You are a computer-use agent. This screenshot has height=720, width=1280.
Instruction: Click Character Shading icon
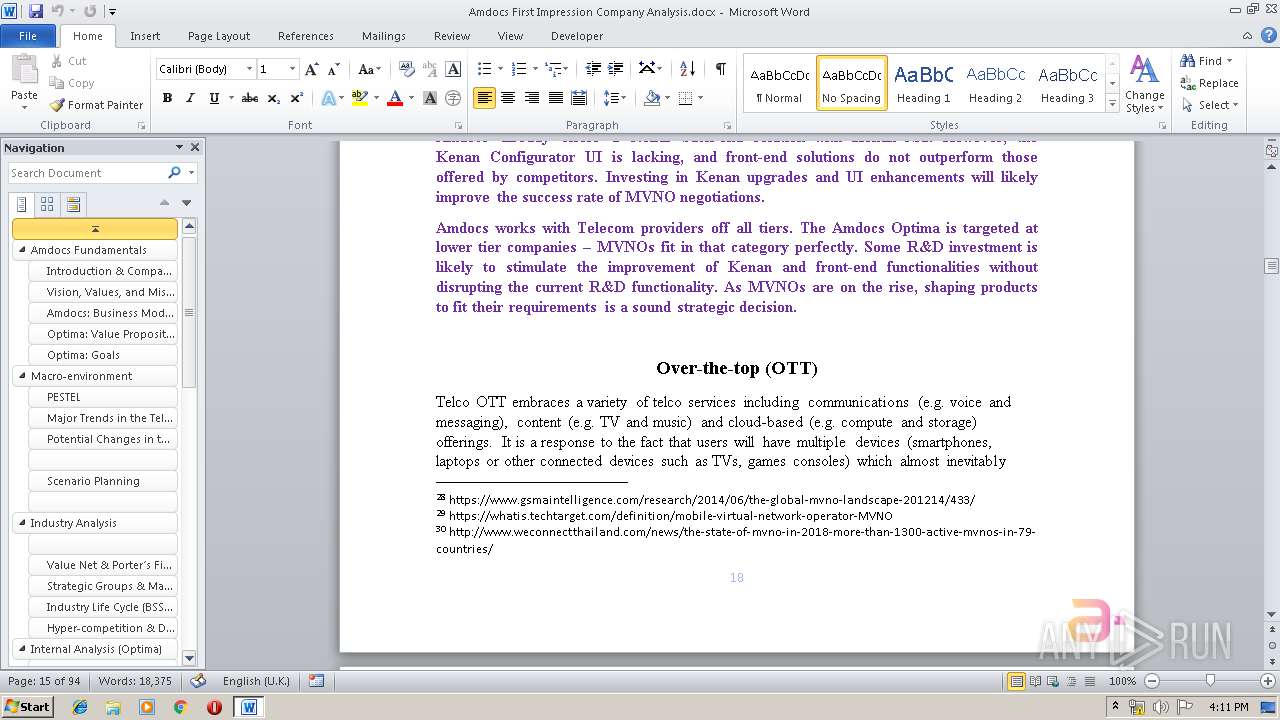(x=430, y=98)
